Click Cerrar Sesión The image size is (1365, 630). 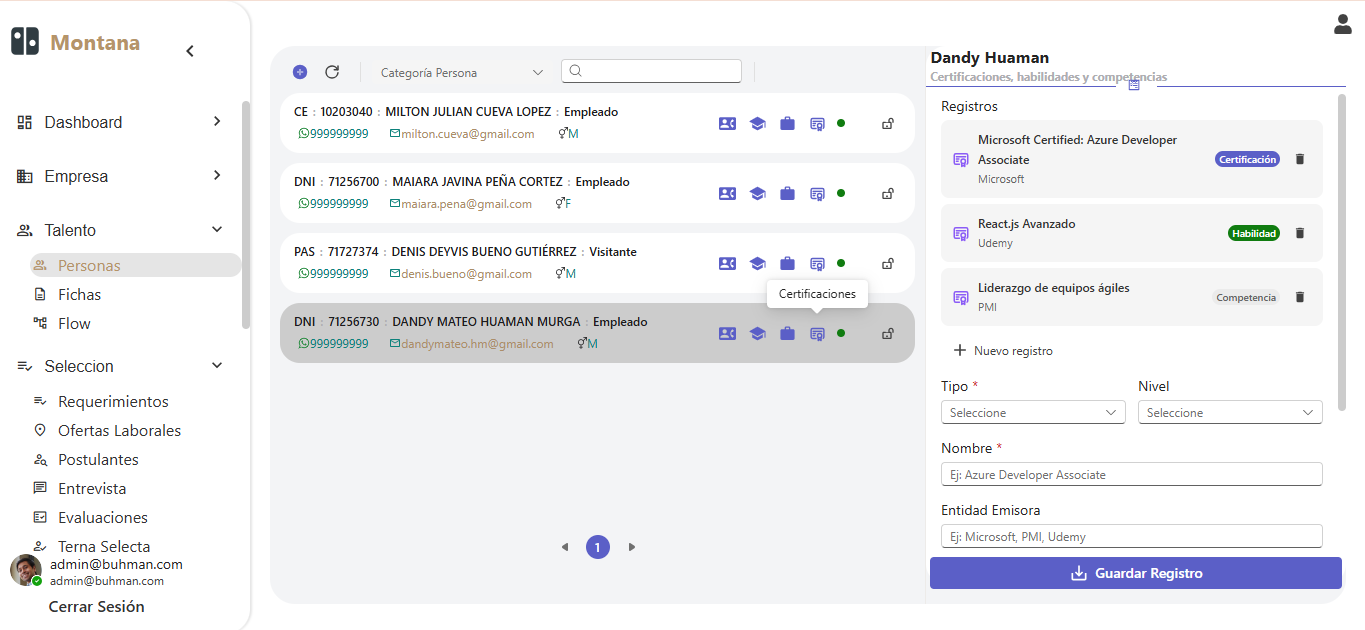pyautogui.click(x=96, y=606)
